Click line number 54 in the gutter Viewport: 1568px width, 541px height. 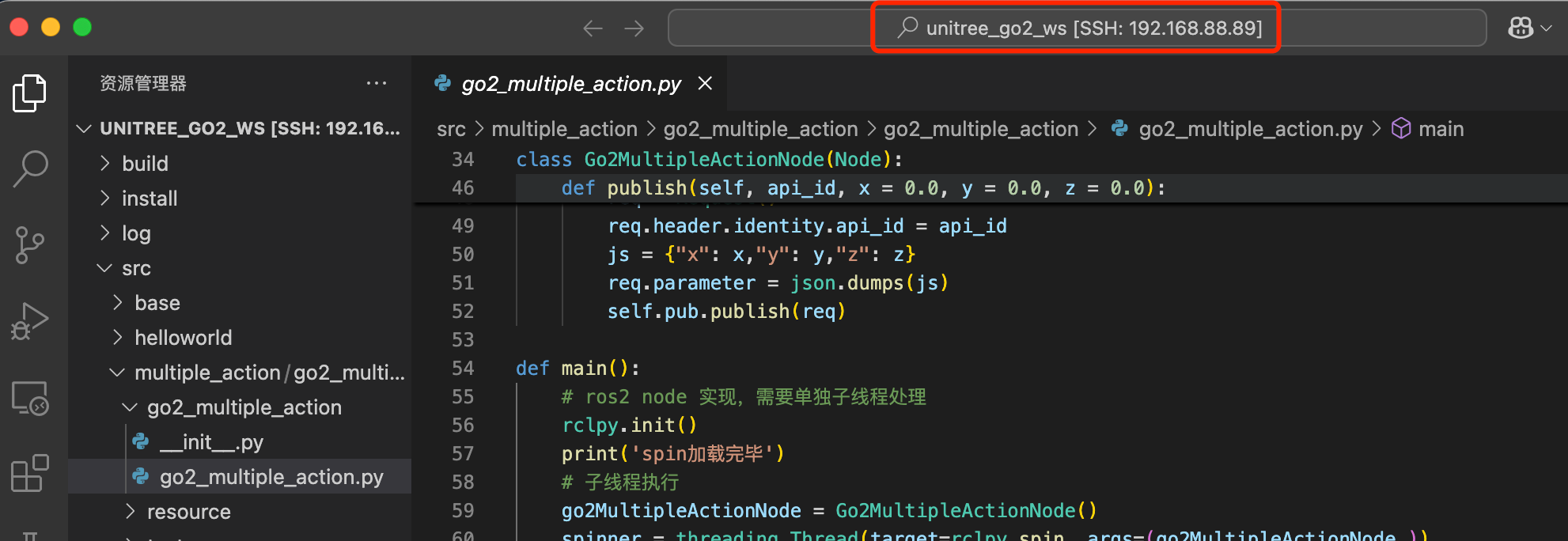pyautogui.click(x=463, y=368)
